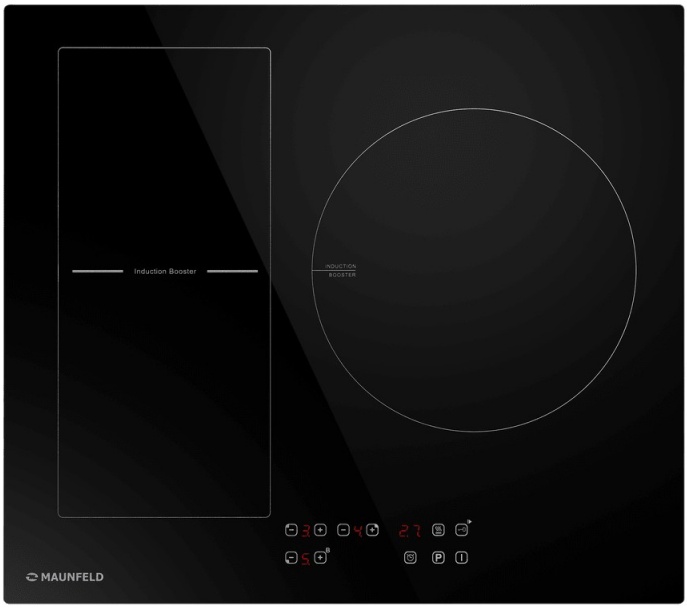Tap the keep-warm heat function icon
Screen dimensions: 687x608
438,529
